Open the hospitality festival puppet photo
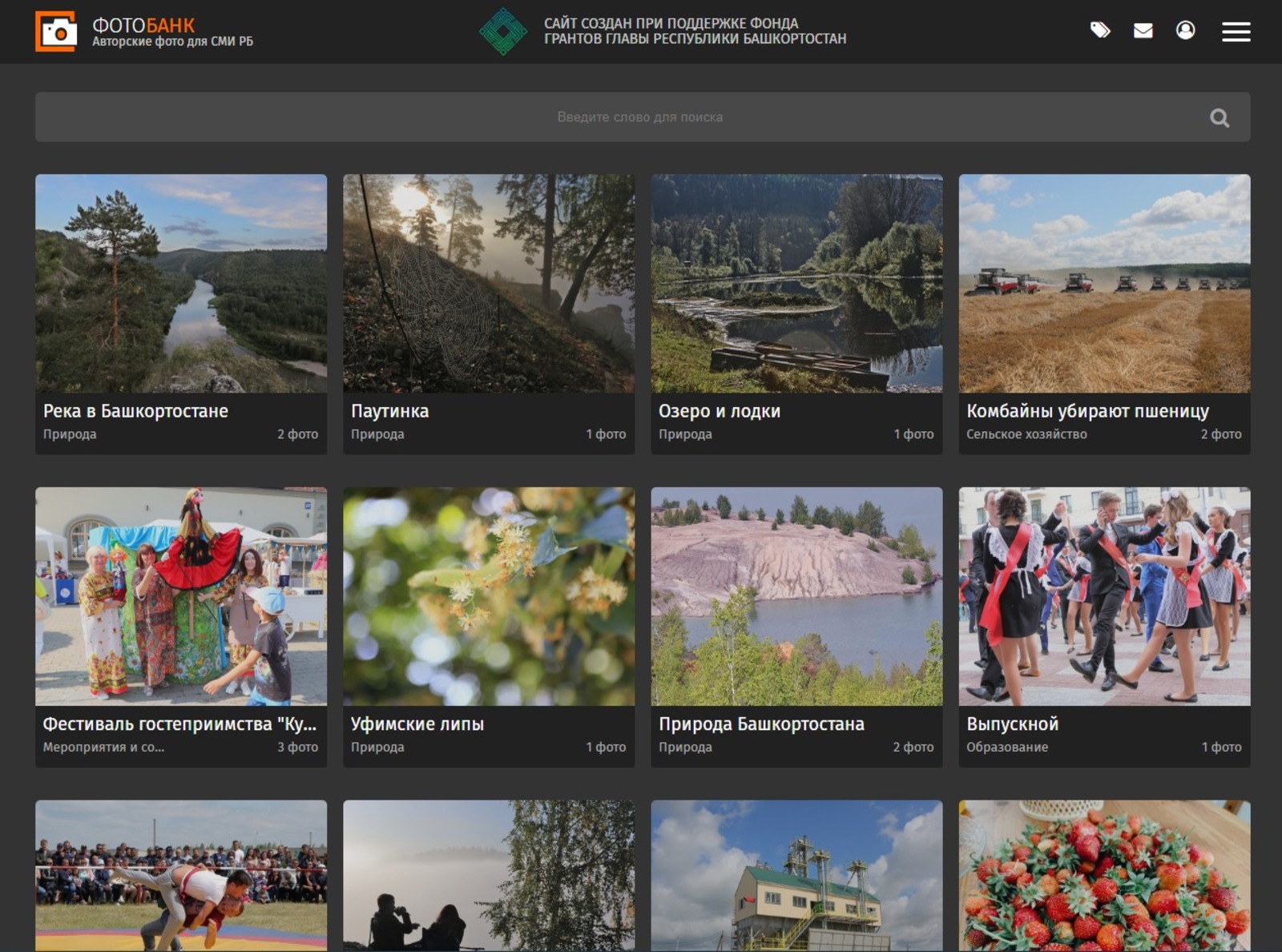Screen dimensions: 1282x952 [181, 596]
